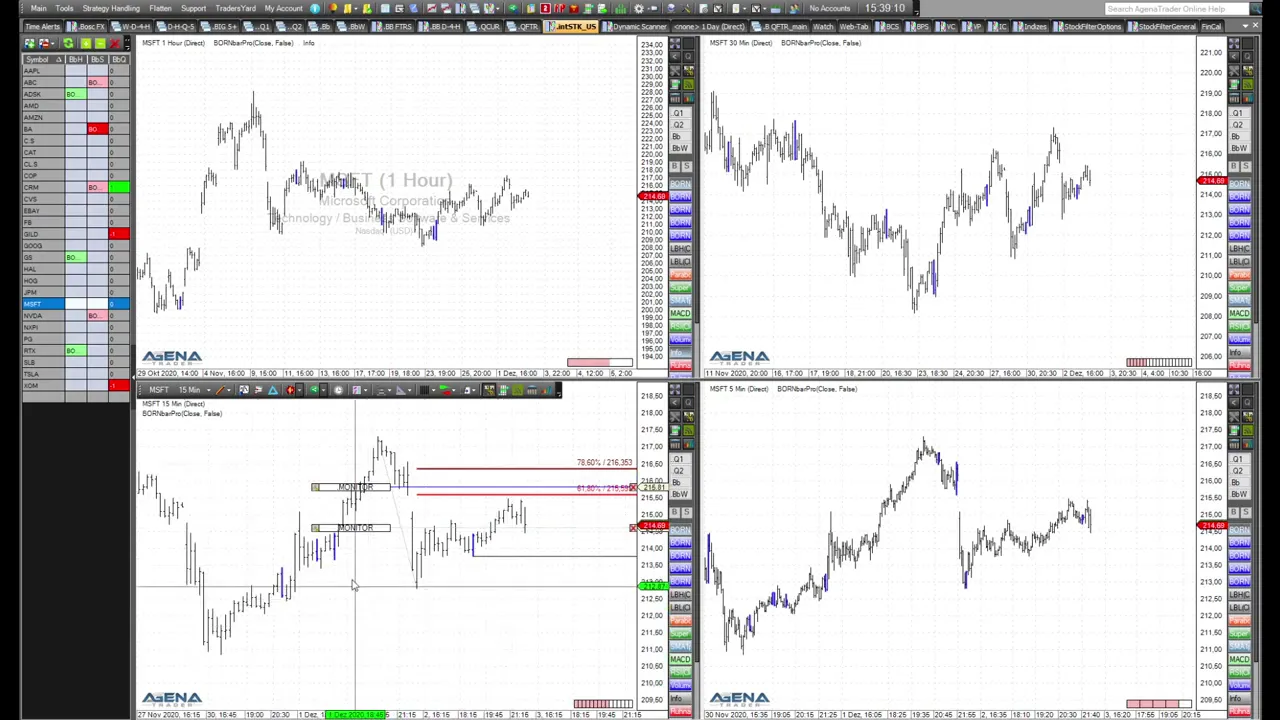Click the green bars icon in main toolbar

point(620,8)
